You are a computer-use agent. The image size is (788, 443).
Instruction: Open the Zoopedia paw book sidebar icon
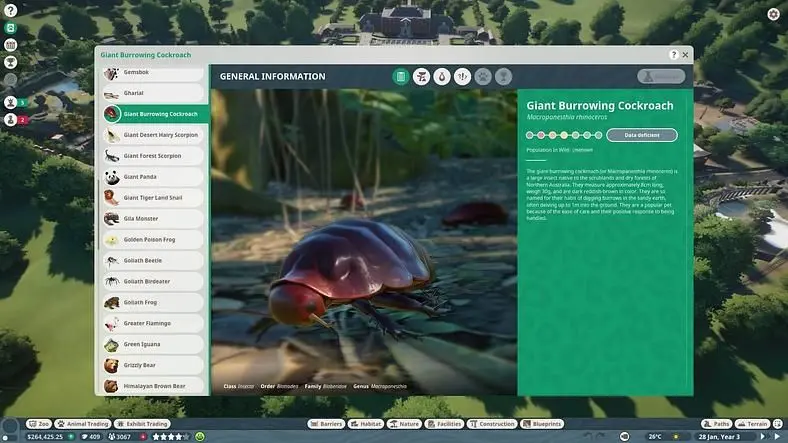click(x=10, y=28)
